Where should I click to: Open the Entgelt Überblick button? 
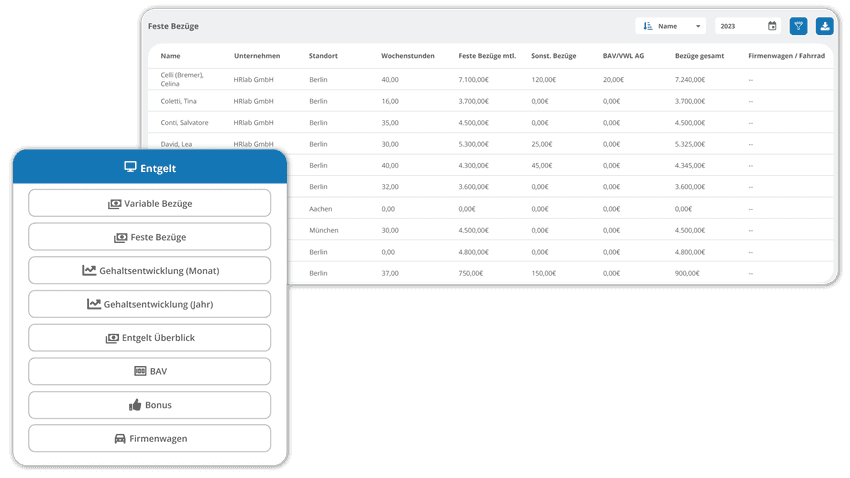pyautogui.click(x=150, y=338)
